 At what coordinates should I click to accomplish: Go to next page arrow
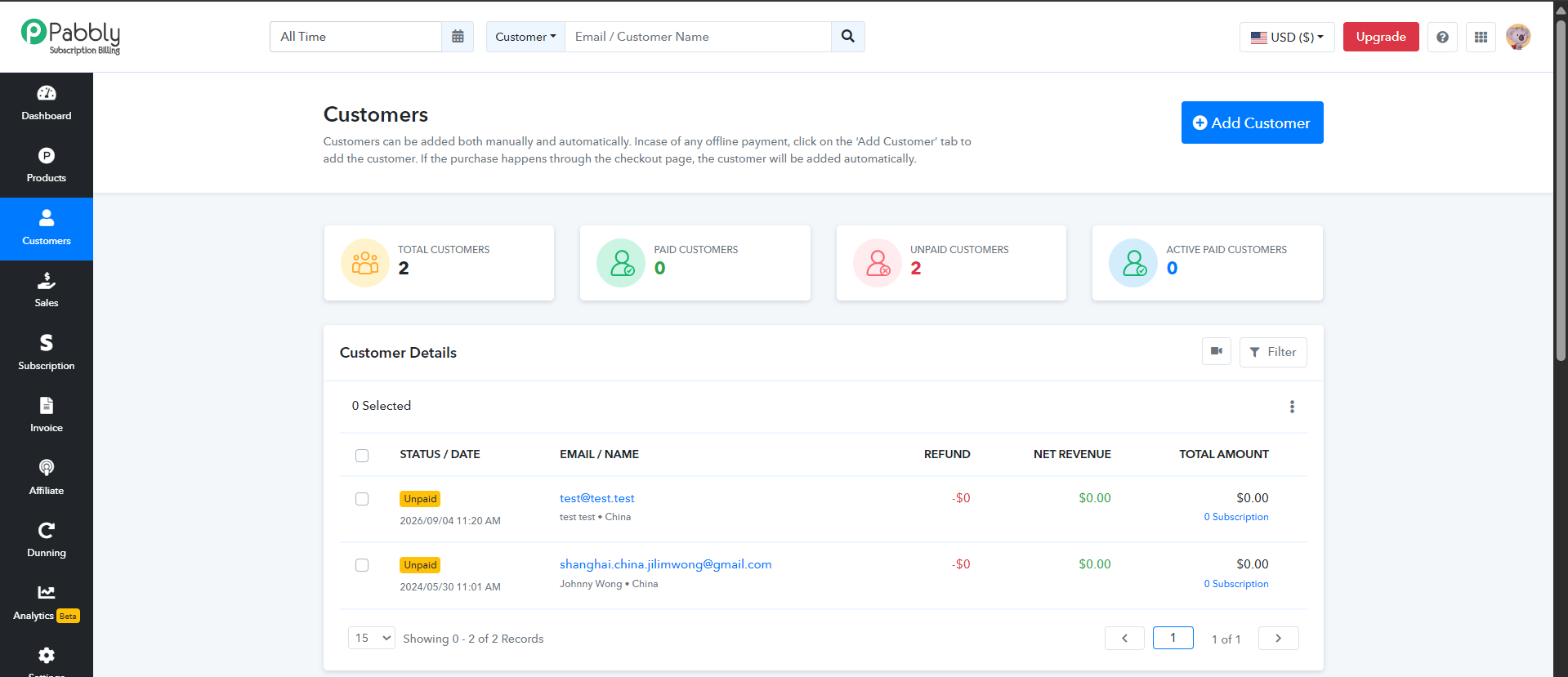(1279, 638)
